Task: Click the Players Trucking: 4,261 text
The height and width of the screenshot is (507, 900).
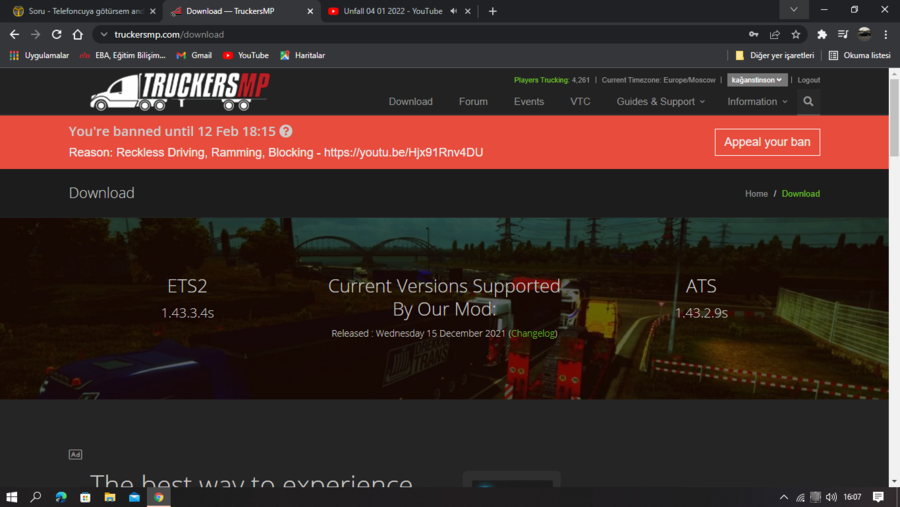Action: (x=552, y=80)
